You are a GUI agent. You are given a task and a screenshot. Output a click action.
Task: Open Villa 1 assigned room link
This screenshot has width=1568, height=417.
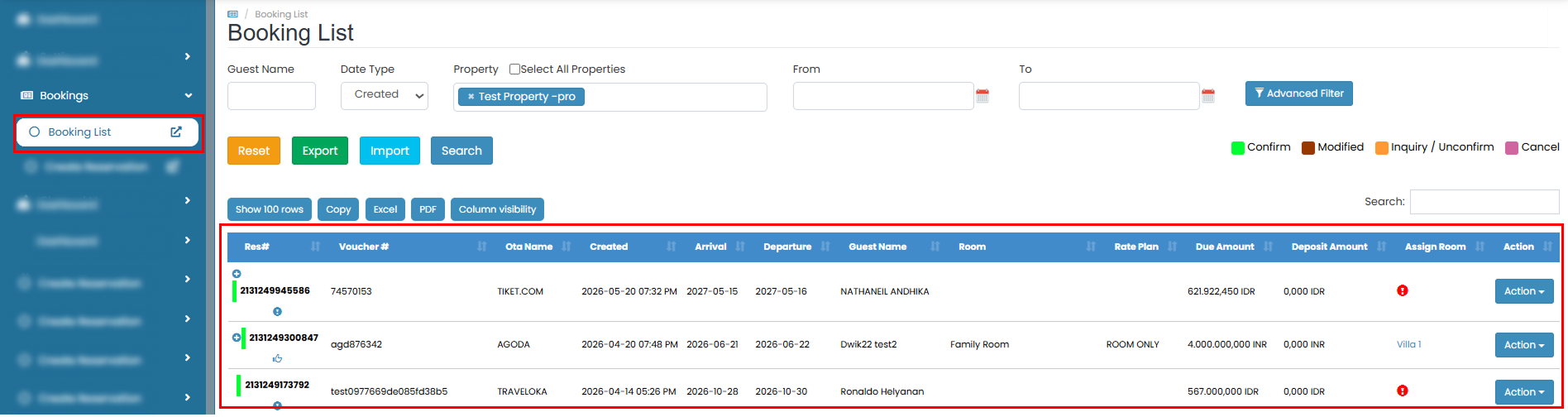pos(1409,344)
